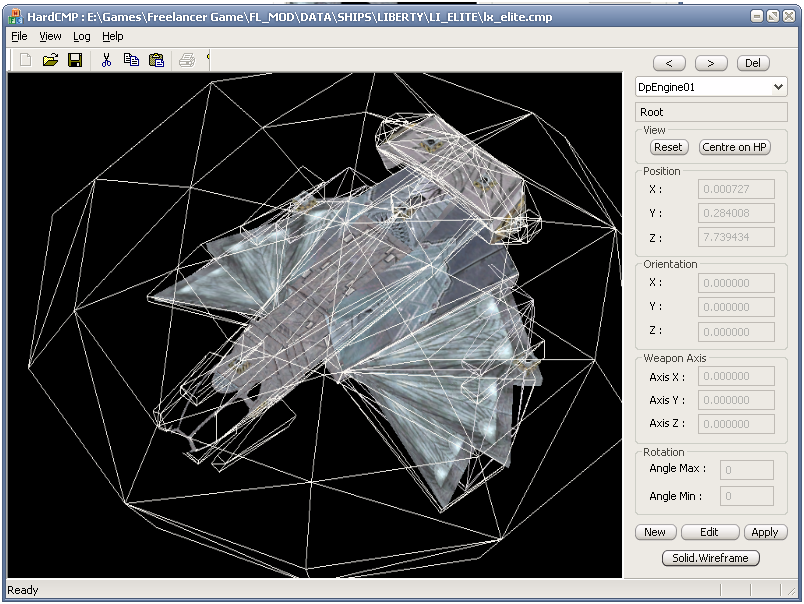Click the Centre on HP button
804x604 pixels.
[734, 147]
